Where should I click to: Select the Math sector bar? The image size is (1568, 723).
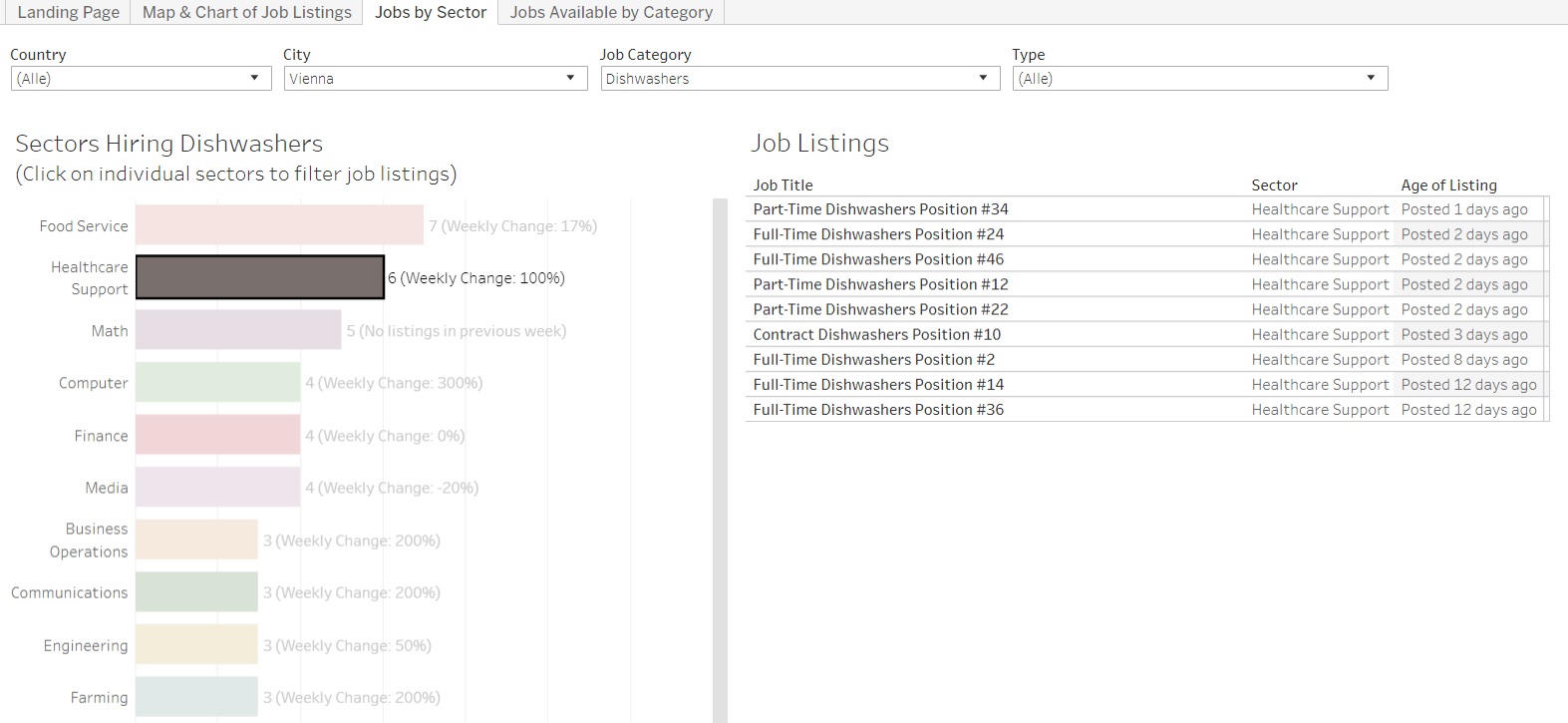point(238,330)
